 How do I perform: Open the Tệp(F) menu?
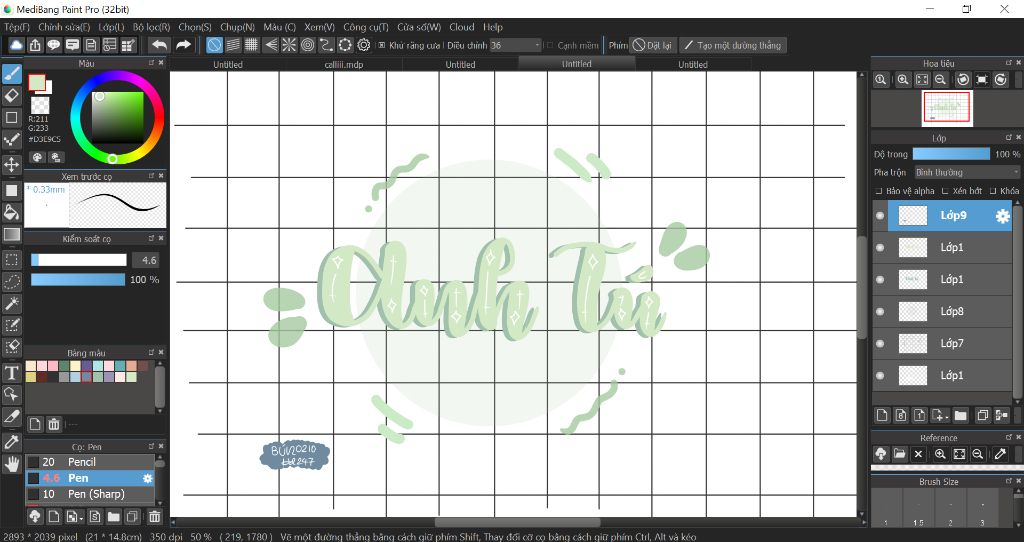pyautogui.click(x=17, y=27)
